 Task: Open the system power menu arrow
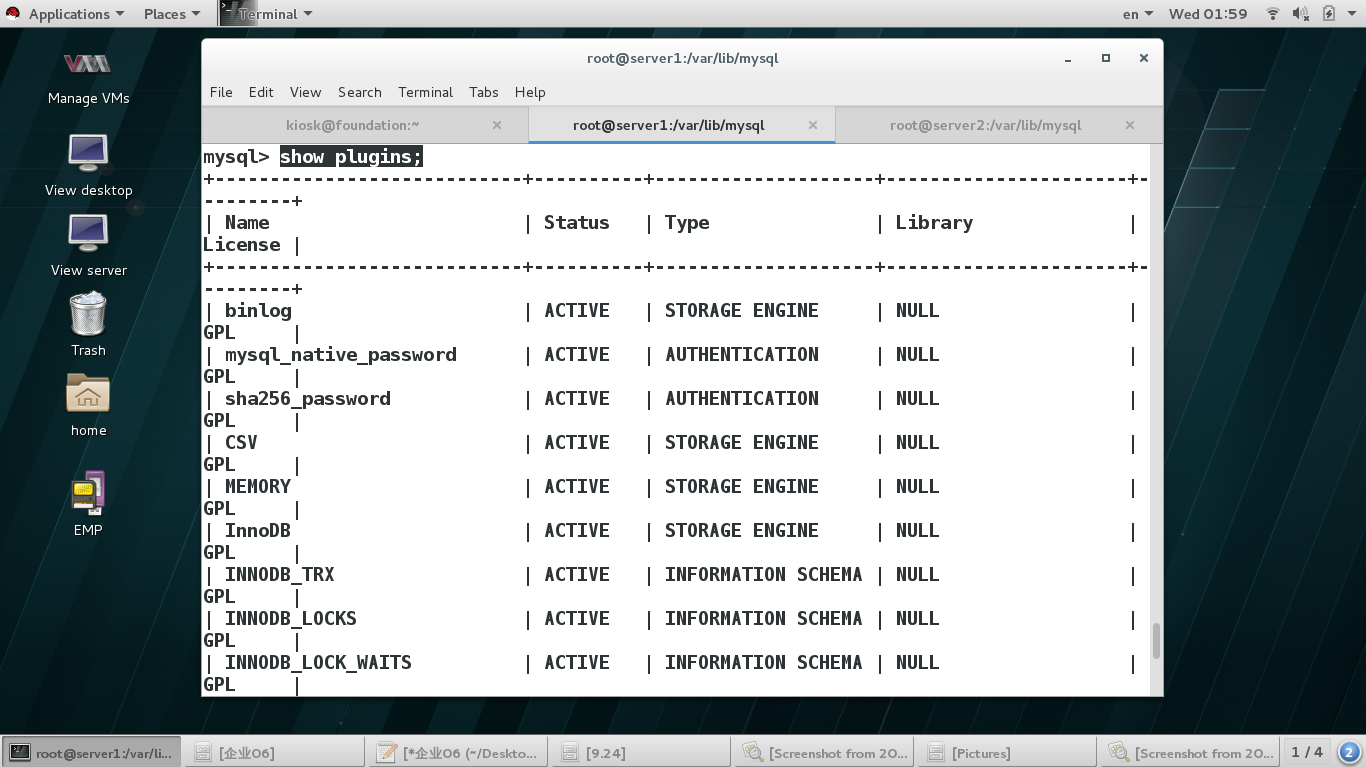point(1352,14)
